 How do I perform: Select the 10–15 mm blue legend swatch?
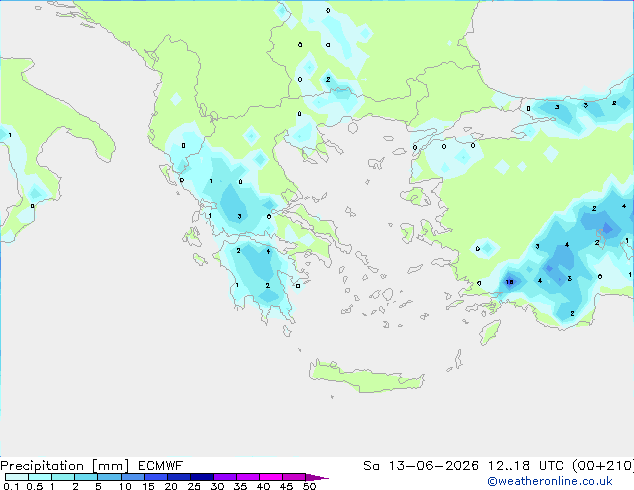click(133, 477)
